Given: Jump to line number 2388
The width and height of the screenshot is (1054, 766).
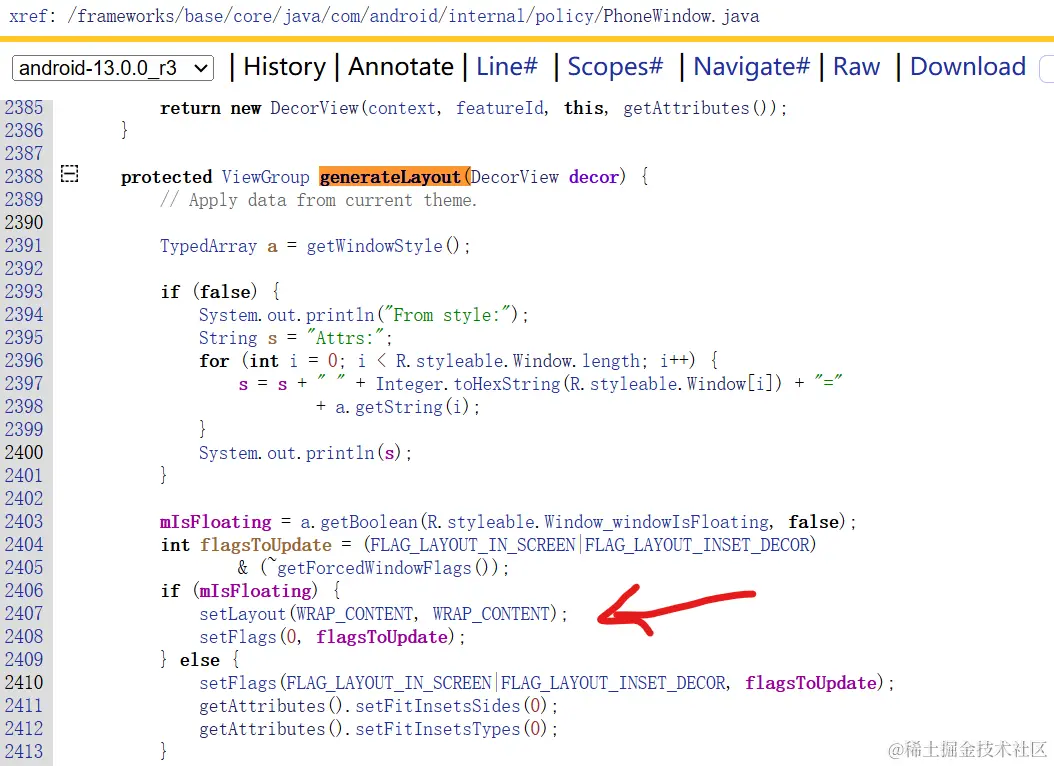Looking at the screenshot, I should pos(24,176).
